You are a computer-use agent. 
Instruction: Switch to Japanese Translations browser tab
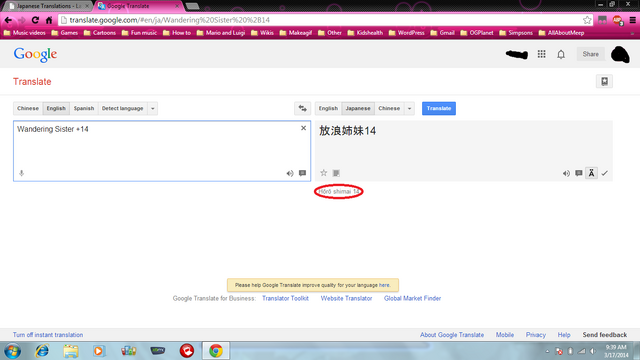48,6
